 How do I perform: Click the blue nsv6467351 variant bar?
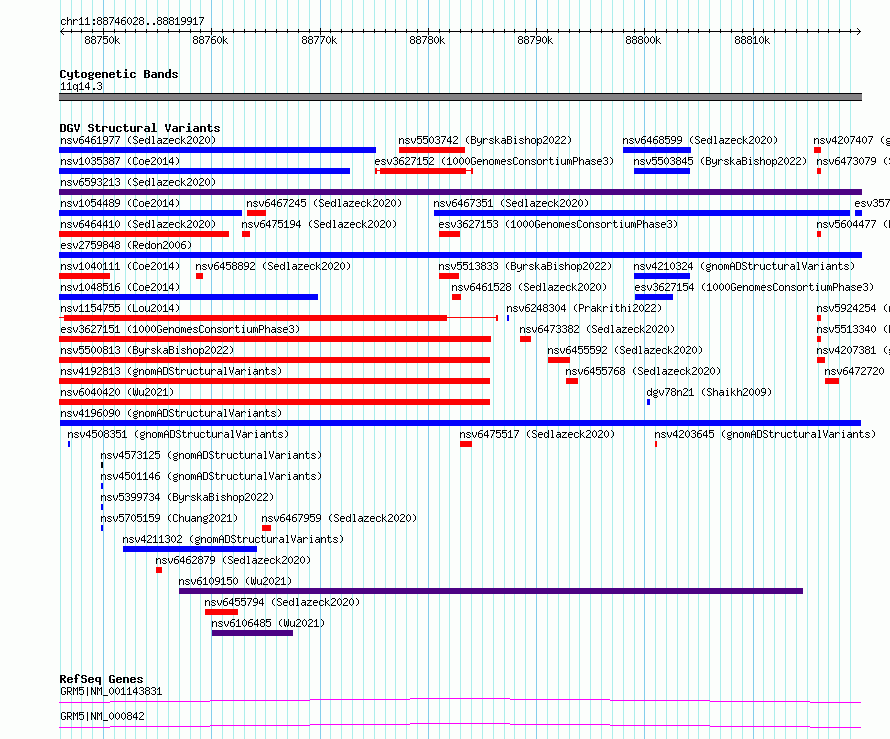(x=642, y=213)
